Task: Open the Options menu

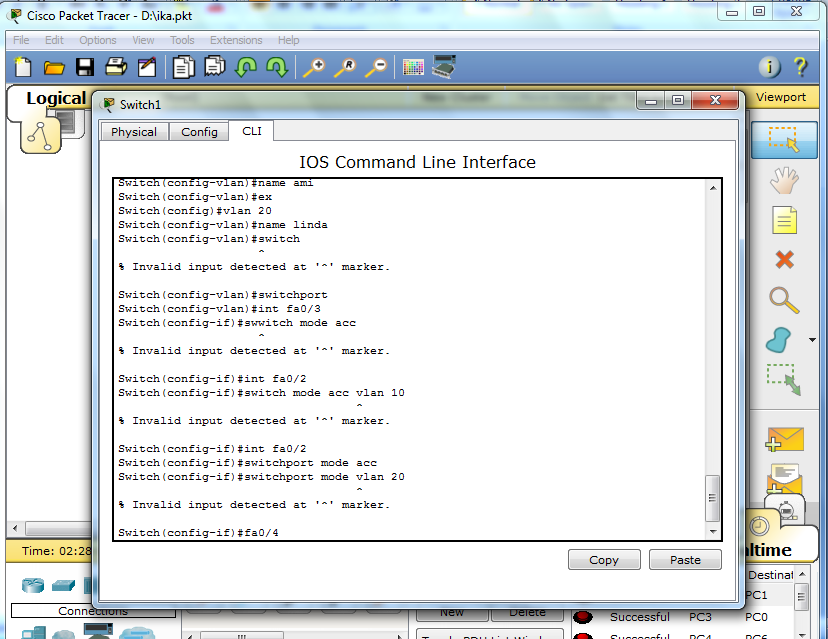Action: 98,40
